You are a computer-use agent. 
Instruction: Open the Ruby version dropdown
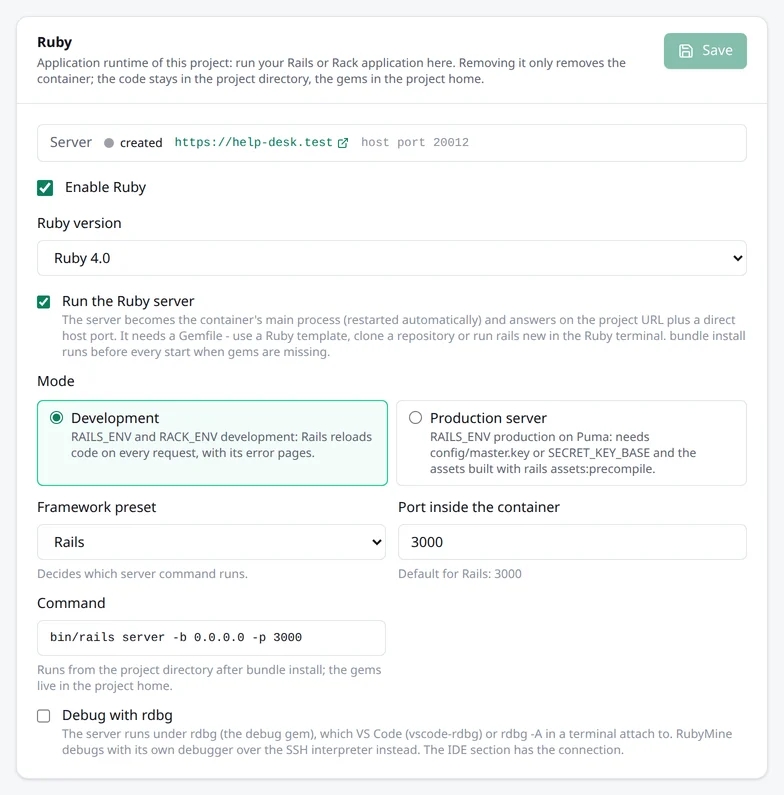pyautogui.click(x=391, y=258)
